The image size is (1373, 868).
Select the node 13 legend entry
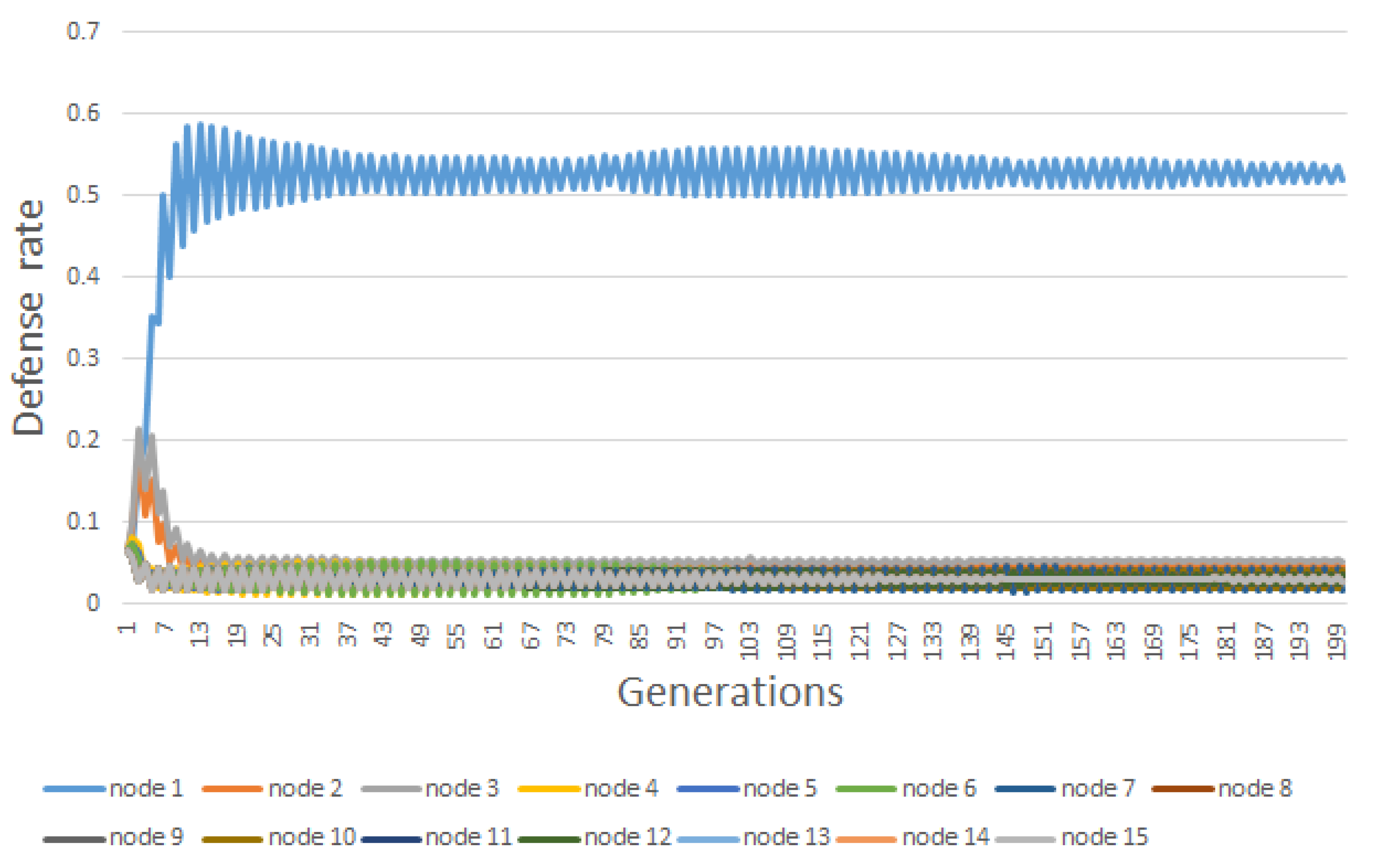(x=787, y=837)
